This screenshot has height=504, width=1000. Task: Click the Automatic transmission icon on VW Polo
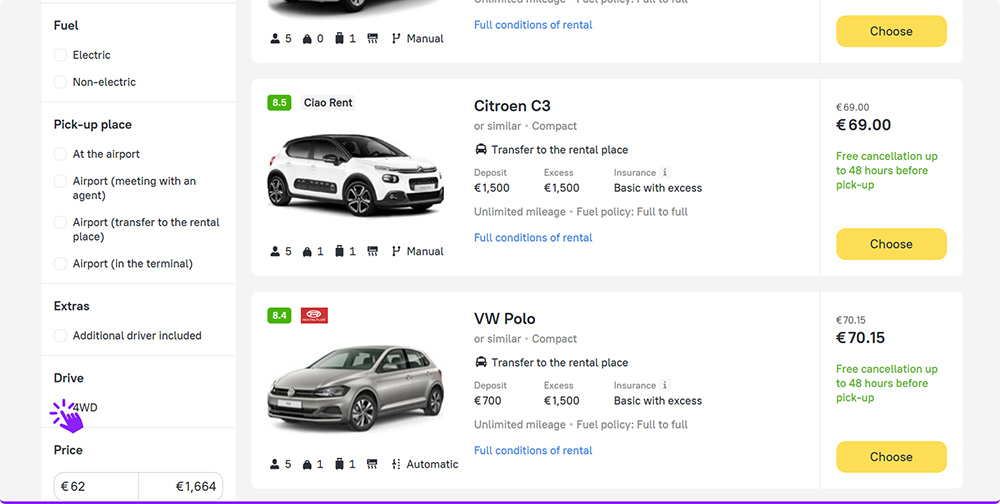[x=396, y=464]
